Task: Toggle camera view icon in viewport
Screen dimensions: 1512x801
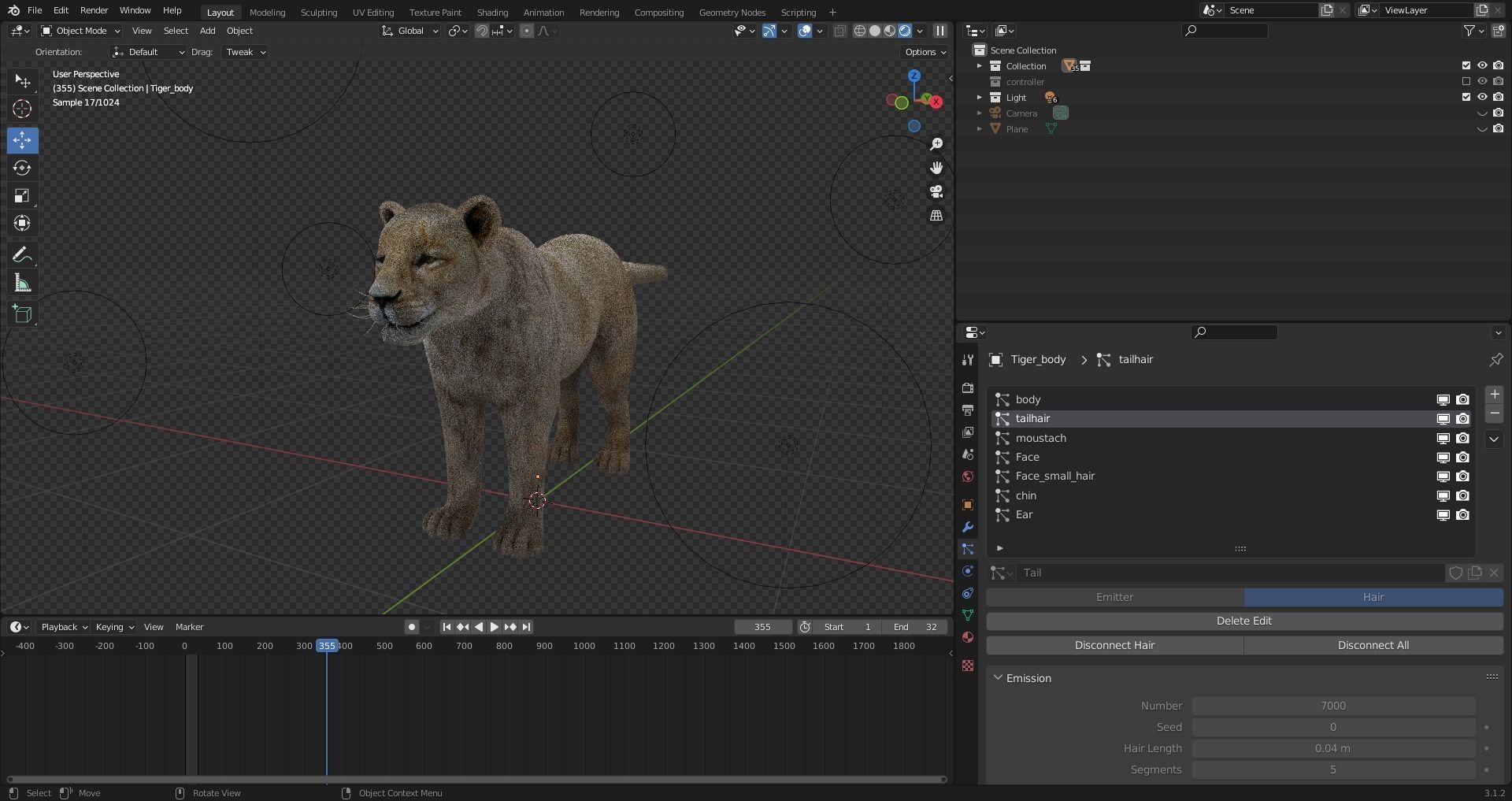Action: click(936, 191)
